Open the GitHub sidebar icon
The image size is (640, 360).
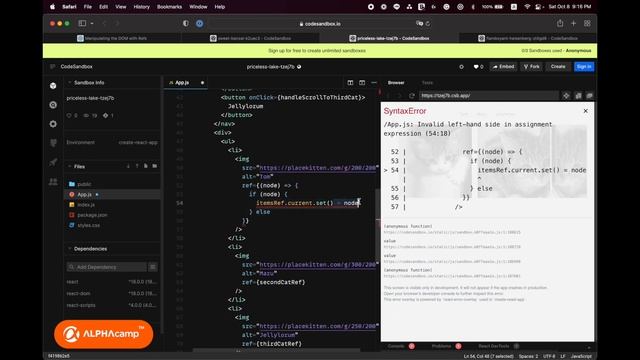(53, 143)
